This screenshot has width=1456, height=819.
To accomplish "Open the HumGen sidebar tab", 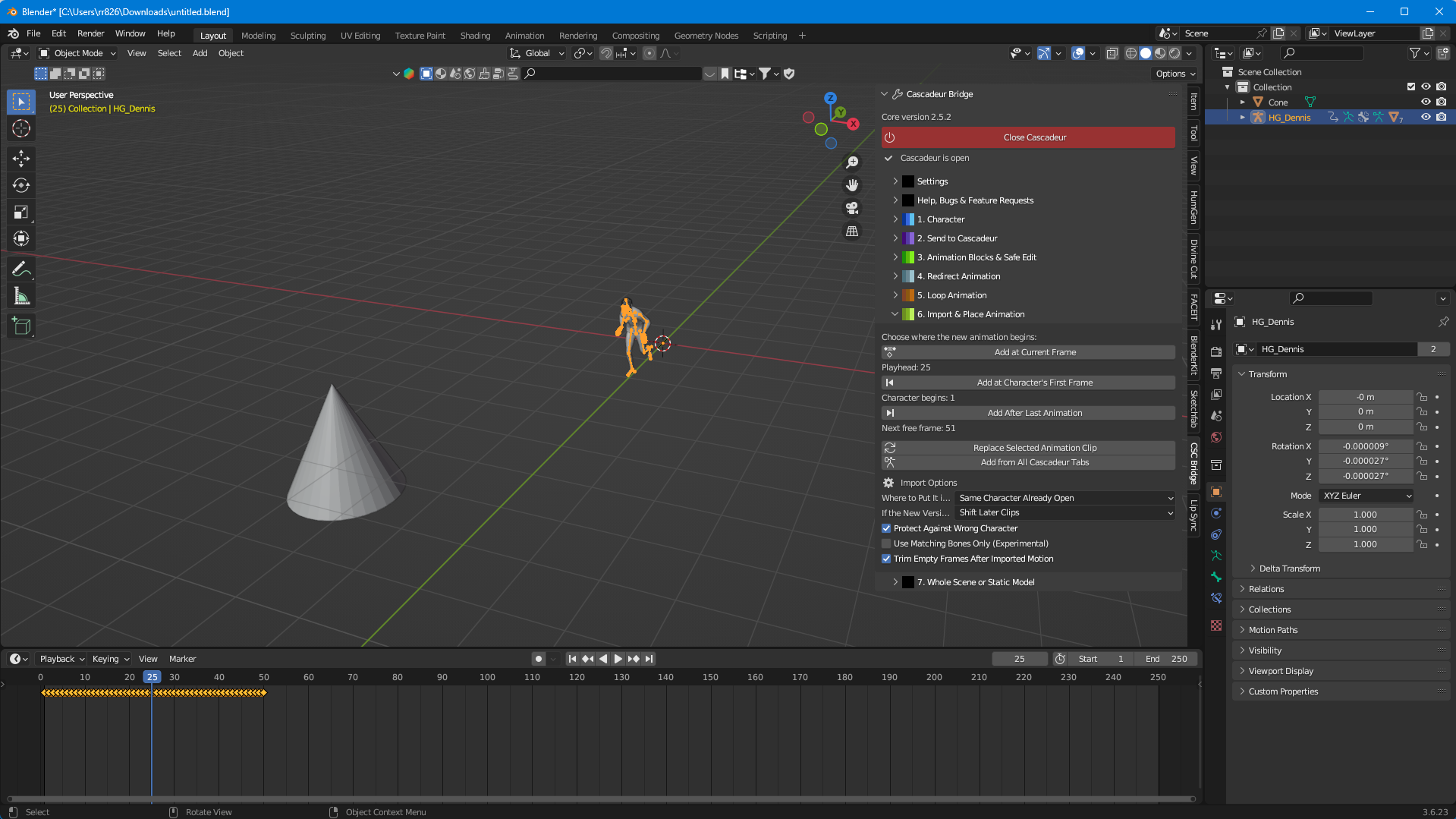I will click(x=1193, y=206).
